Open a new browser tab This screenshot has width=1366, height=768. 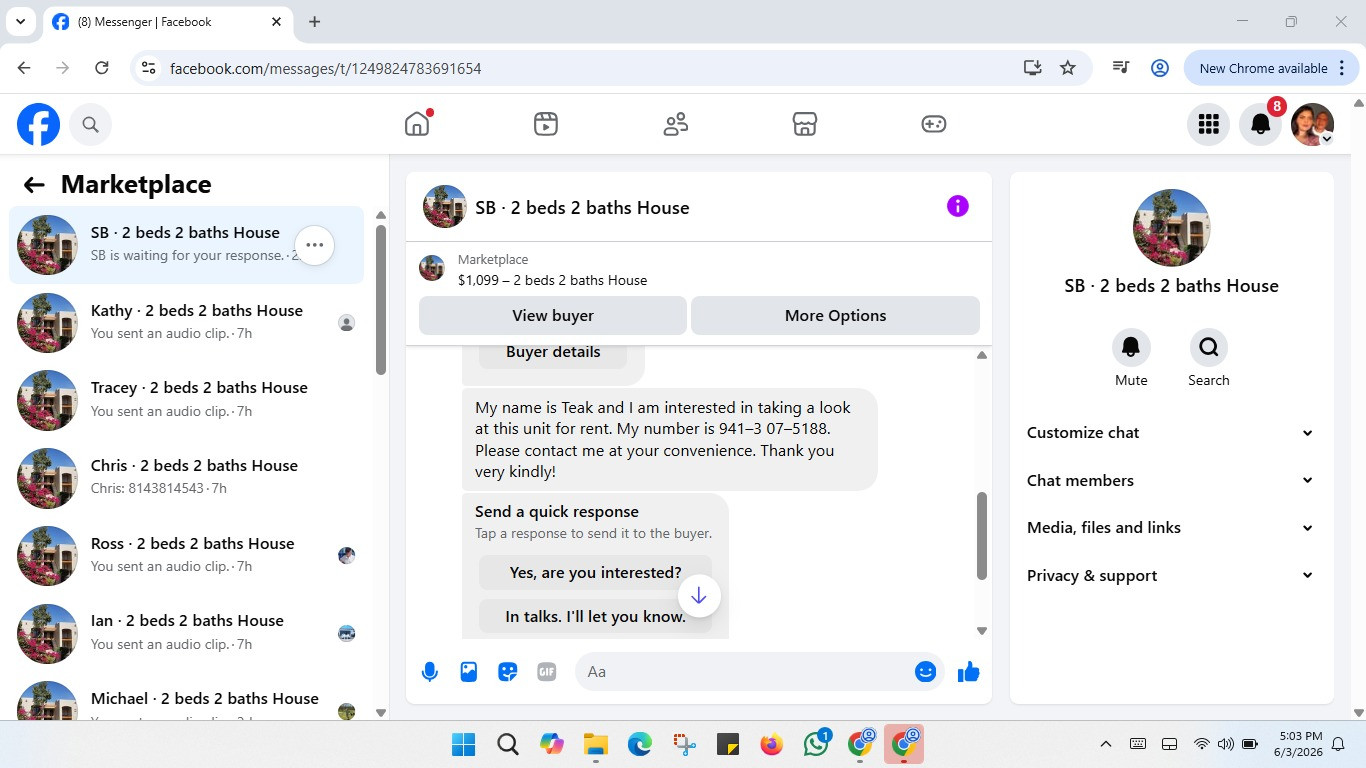coord(314,21)
